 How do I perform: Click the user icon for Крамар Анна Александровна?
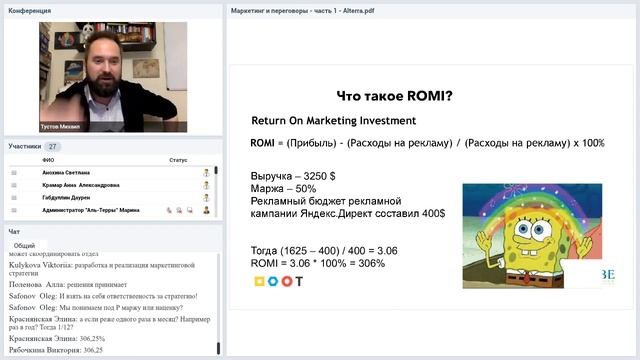207,185
